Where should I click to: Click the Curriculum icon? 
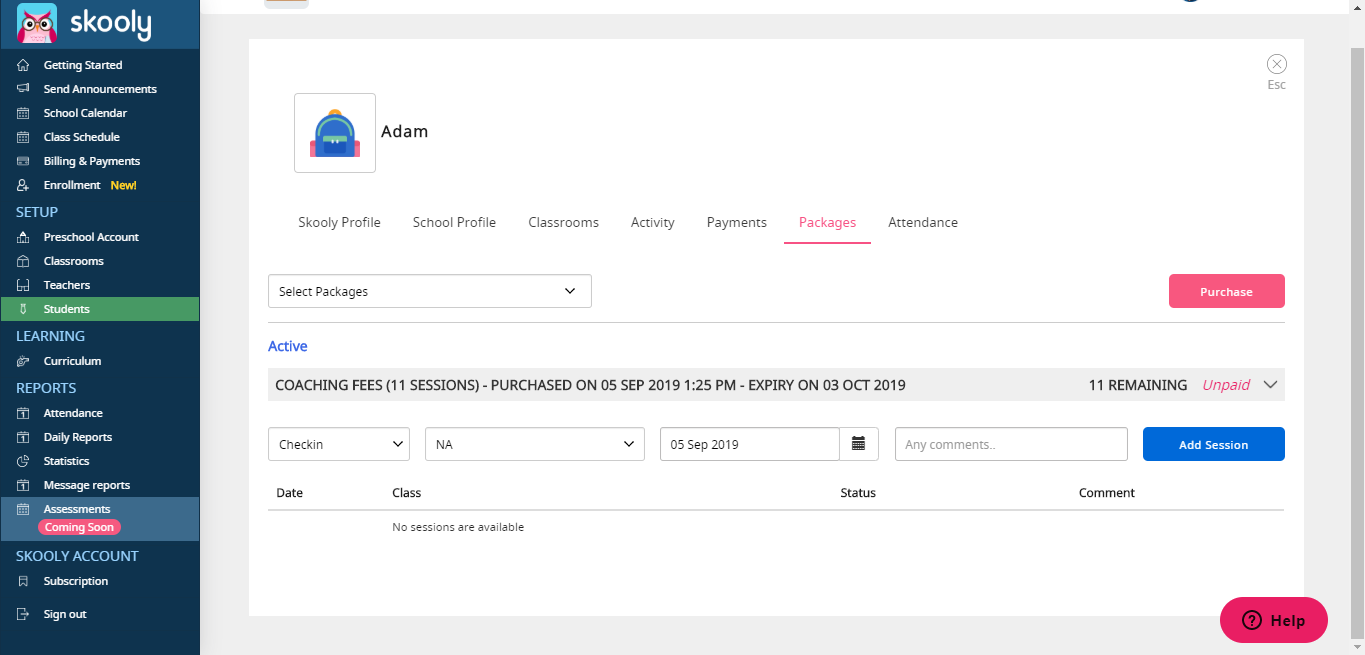(x=23, y=361)
